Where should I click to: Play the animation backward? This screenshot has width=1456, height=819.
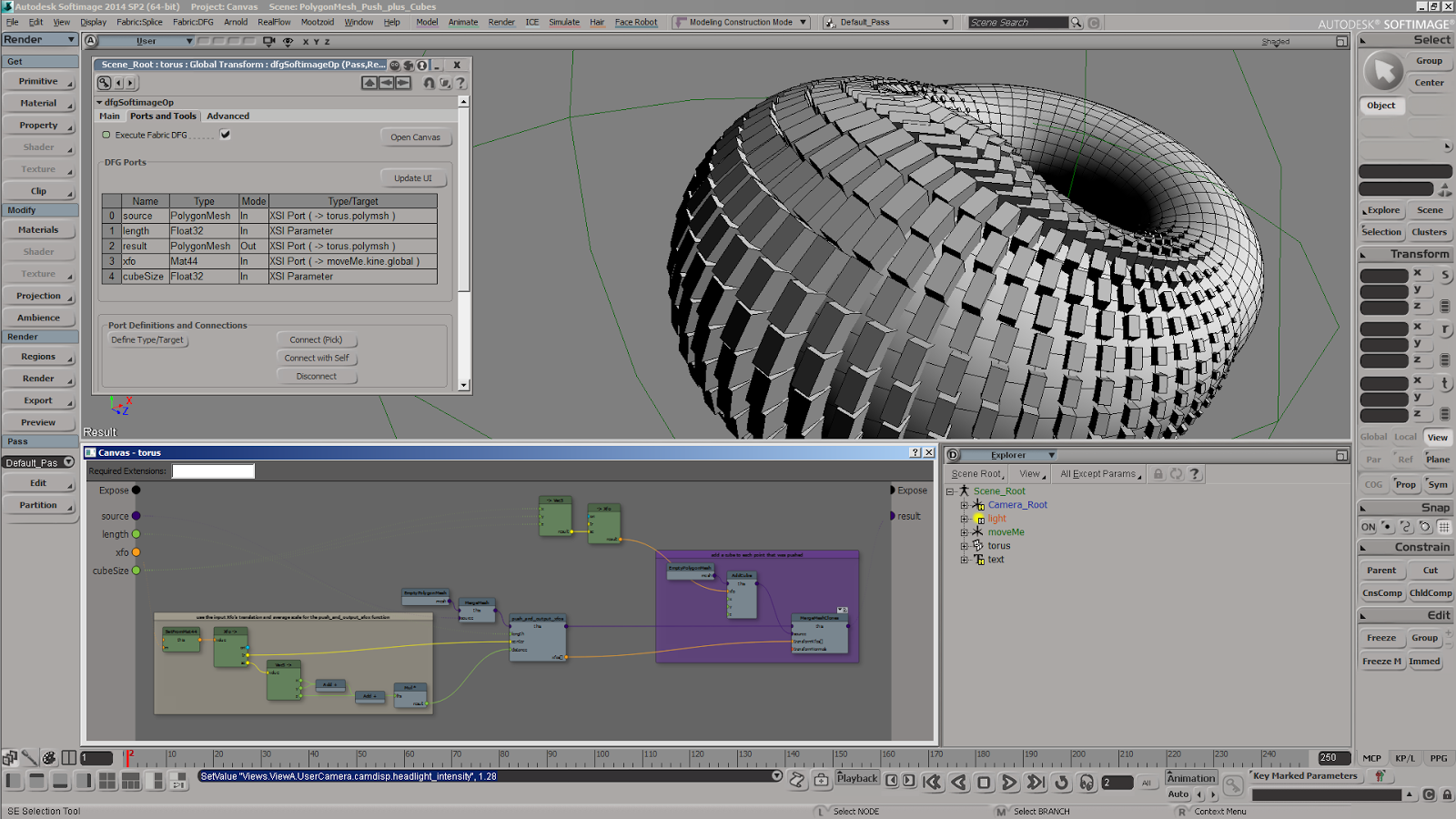[958, 783]
